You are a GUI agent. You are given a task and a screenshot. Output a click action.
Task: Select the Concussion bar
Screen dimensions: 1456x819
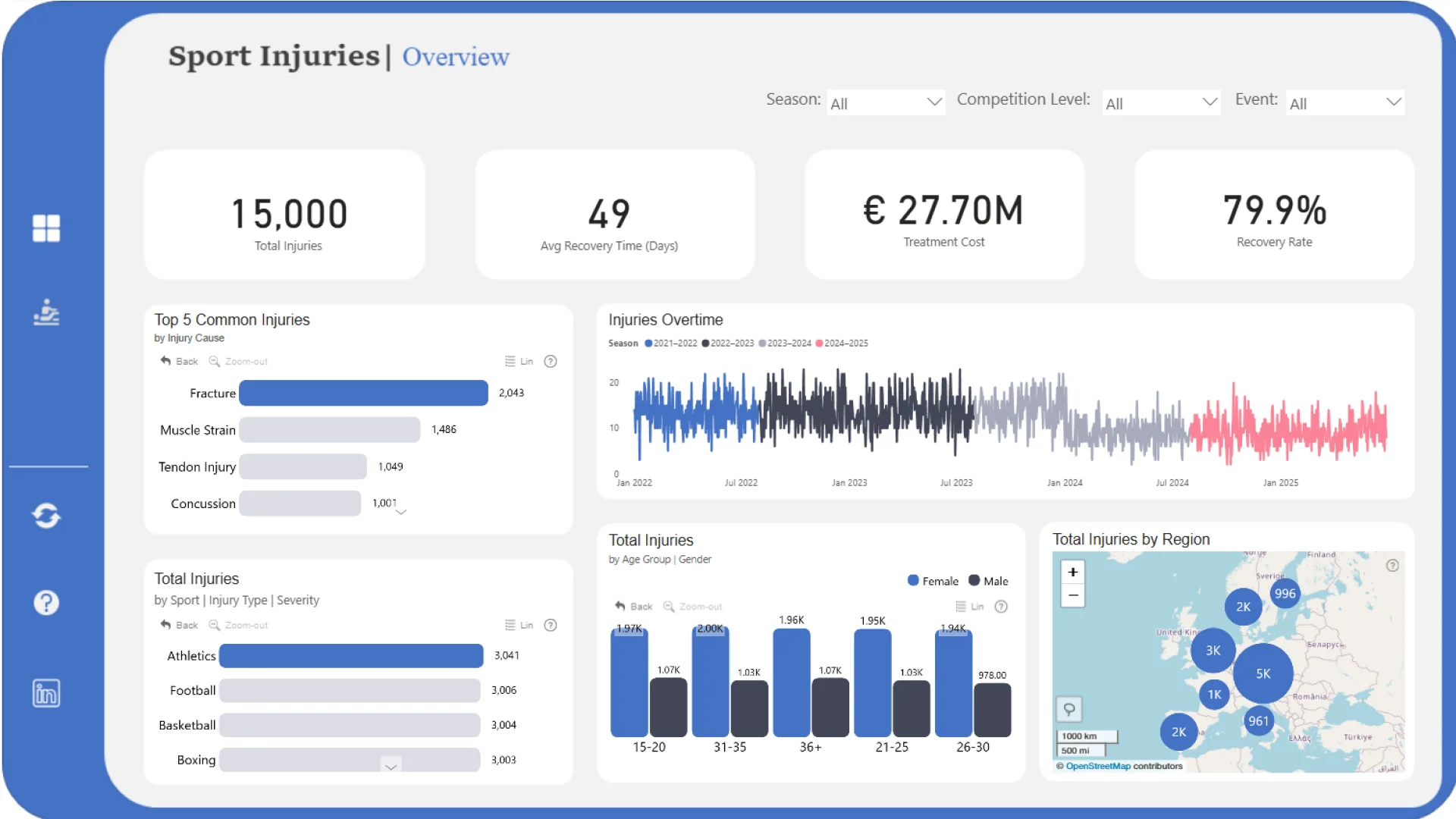(x=300, y=503)
